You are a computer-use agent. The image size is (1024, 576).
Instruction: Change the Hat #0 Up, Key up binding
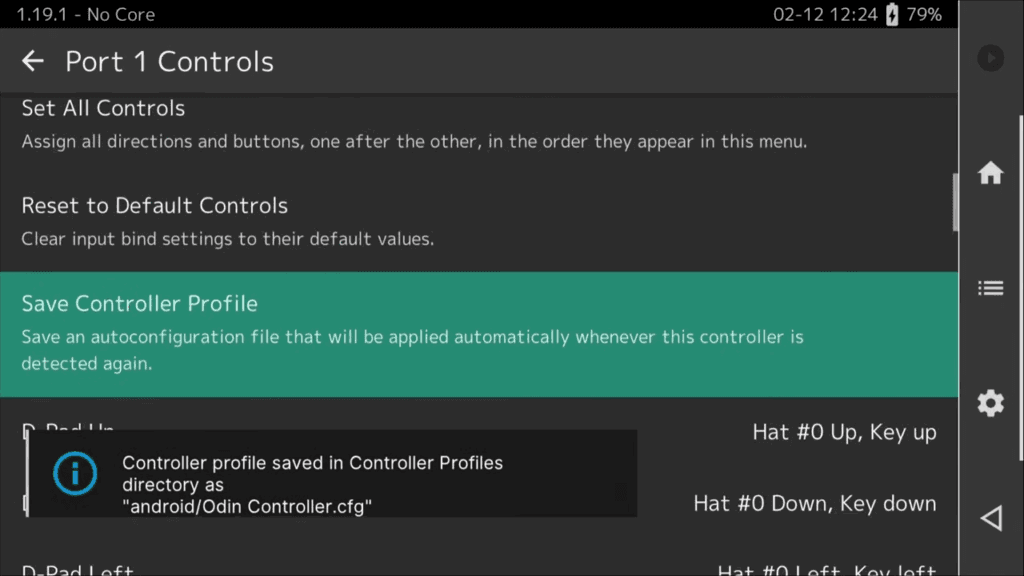point(843,432)
